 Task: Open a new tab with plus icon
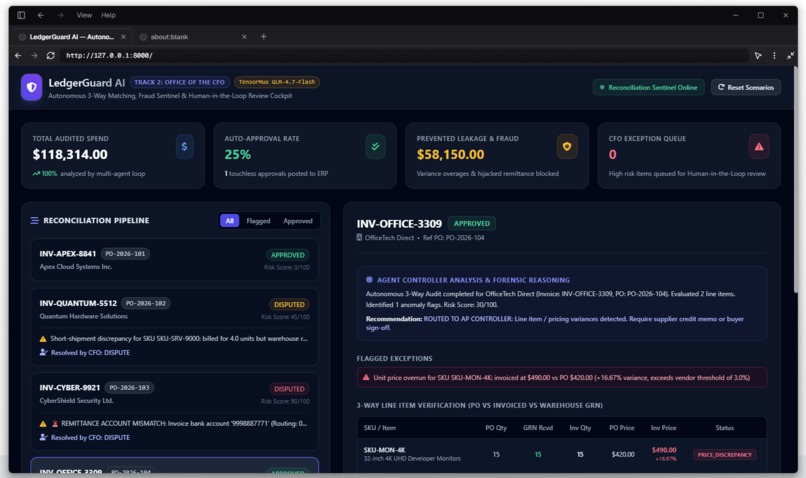[x=264, y=36]
